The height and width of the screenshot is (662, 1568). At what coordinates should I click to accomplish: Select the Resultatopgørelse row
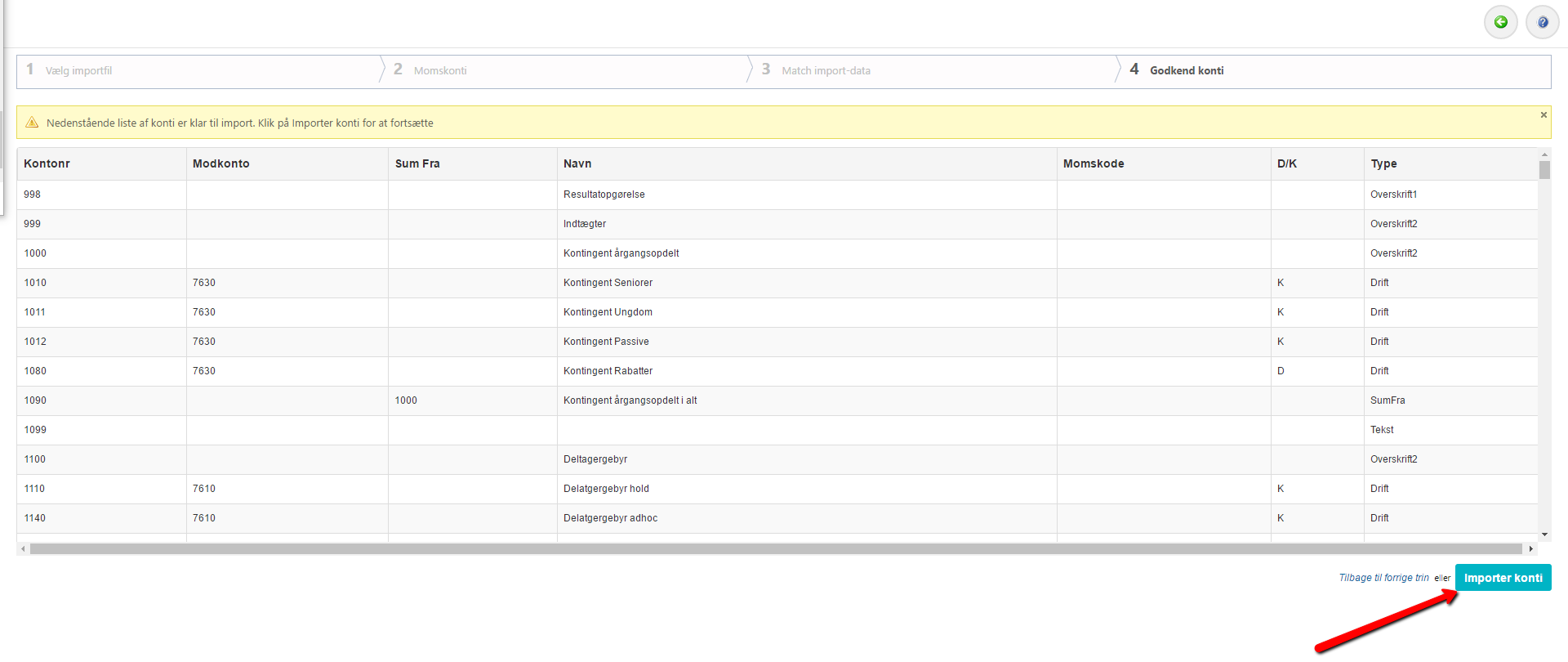coord(604,195)
